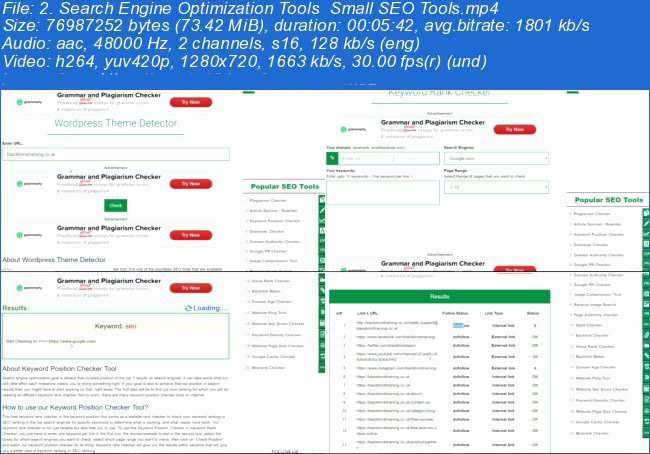Click image icon beside Reverse Image Search sidebar entry

(646, 304)
